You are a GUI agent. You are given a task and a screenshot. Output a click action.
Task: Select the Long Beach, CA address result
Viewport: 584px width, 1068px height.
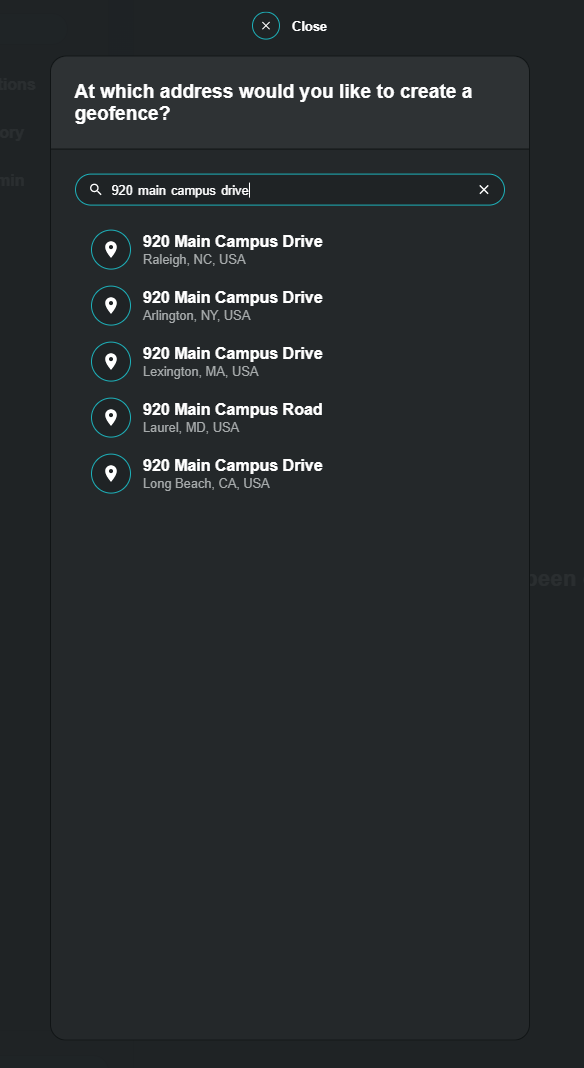[x=232, y=473]
